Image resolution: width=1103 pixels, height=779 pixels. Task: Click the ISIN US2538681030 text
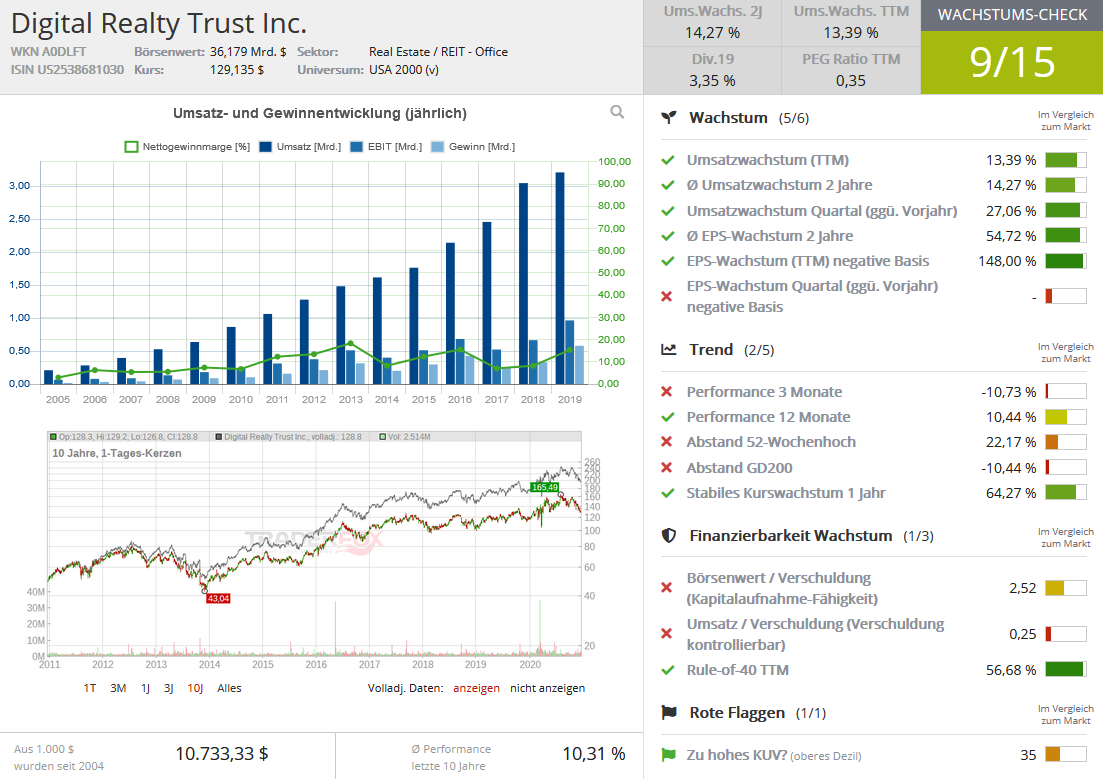point(67,70)
